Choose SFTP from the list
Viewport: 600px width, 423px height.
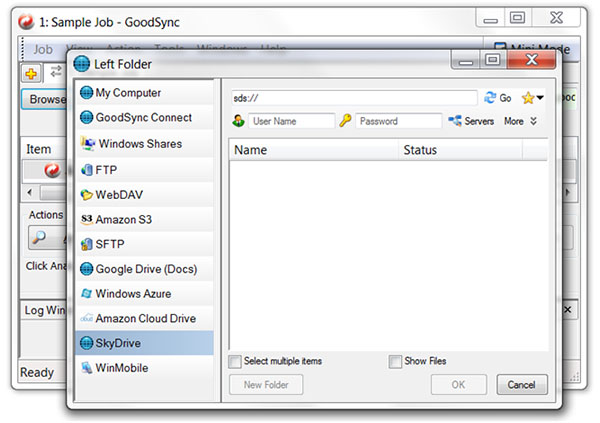(x=144, y=244)
